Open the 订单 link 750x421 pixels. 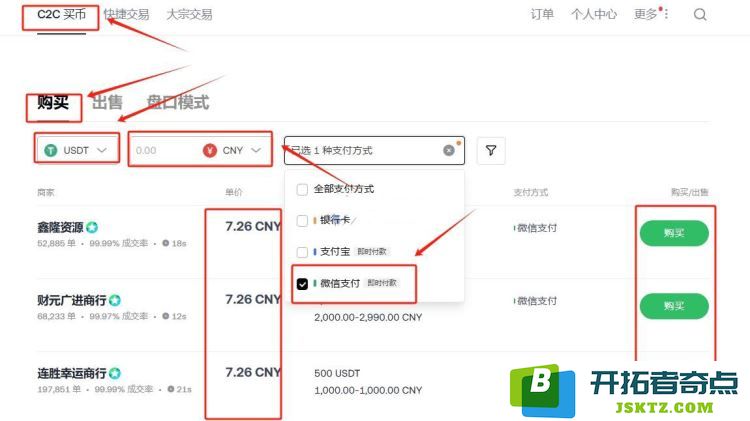point(542,14)
